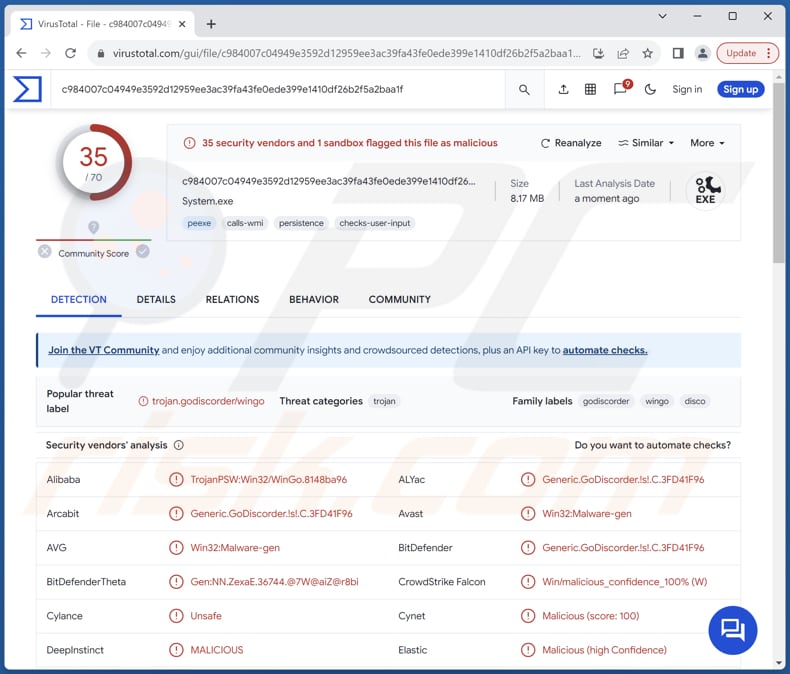Open the new tab plus button
This screenshot has height=674, width=790.
pyautogui.click(x=211, y=24)
